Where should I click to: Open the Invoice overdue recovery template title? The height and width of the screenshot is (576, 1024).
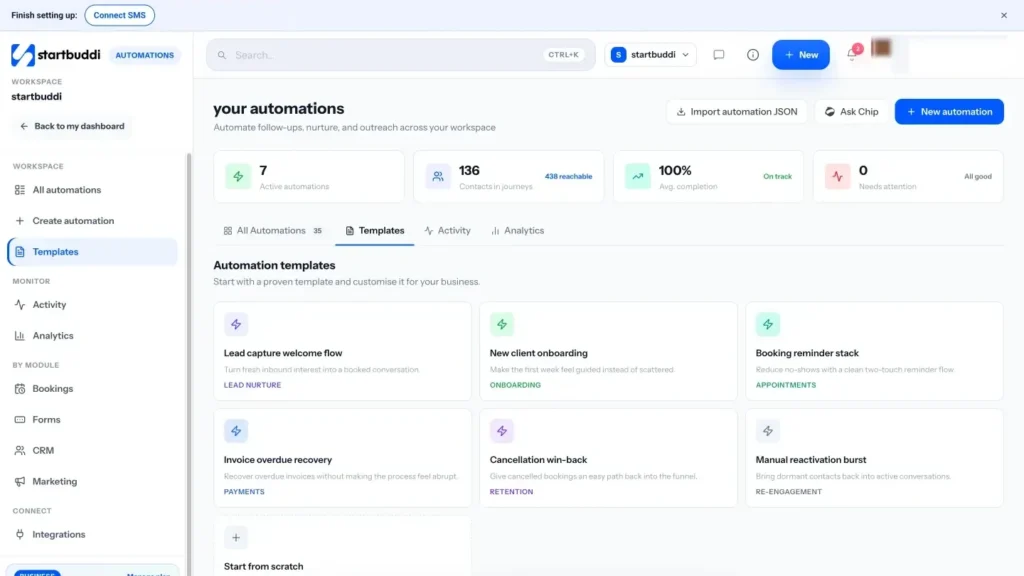(278, 460)
